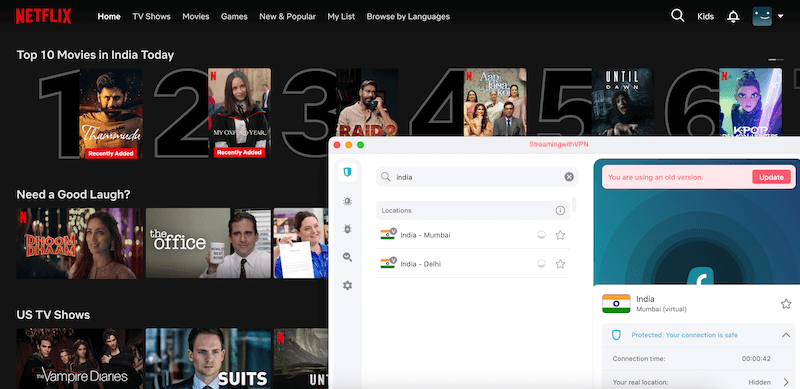This screenshot has width=800, height=389.
Task: Maximize the VPN window
Action: pos(361,145)
